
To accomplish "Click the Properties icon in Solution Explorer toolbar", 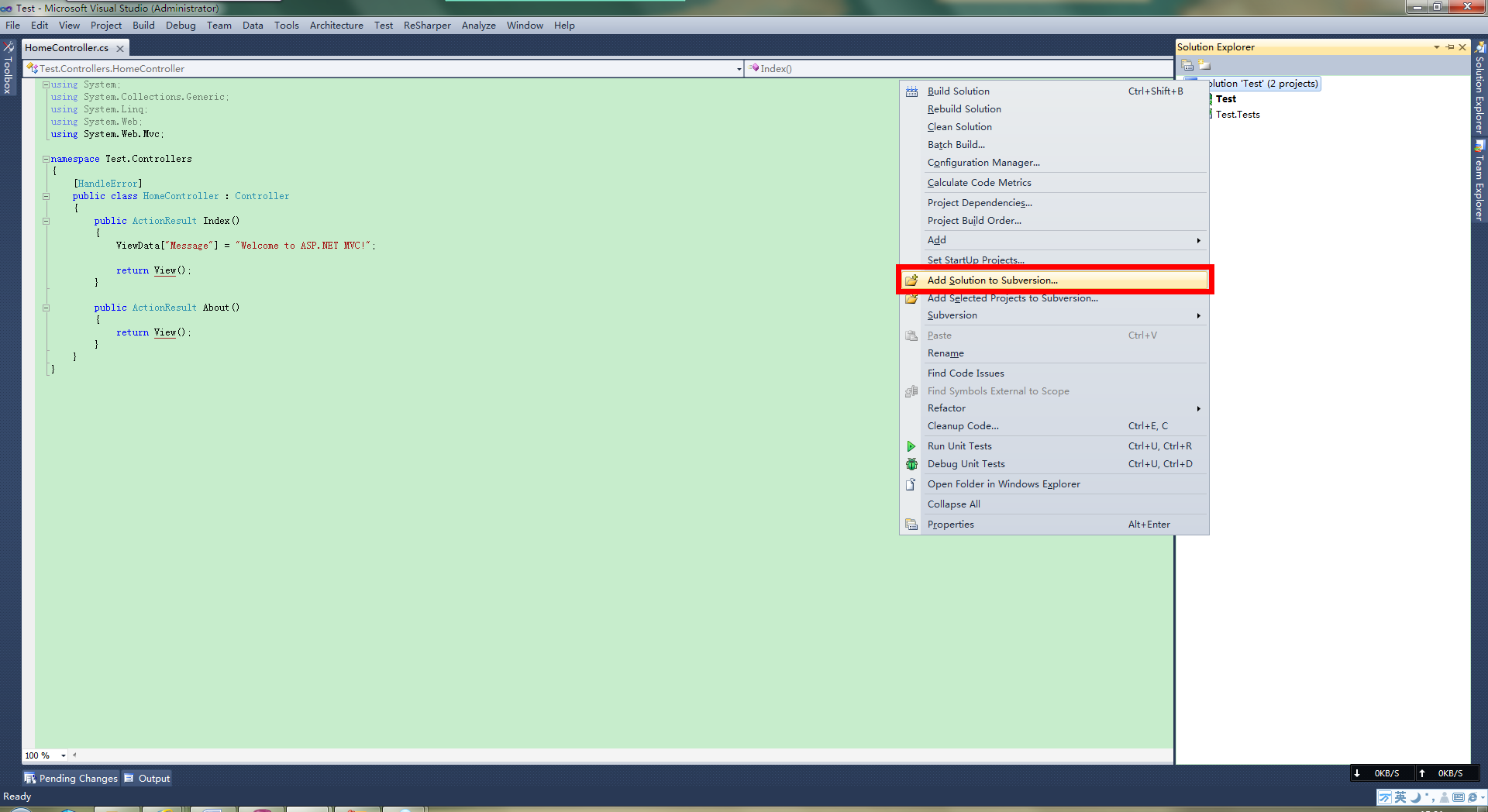I will pos(1187,65).
